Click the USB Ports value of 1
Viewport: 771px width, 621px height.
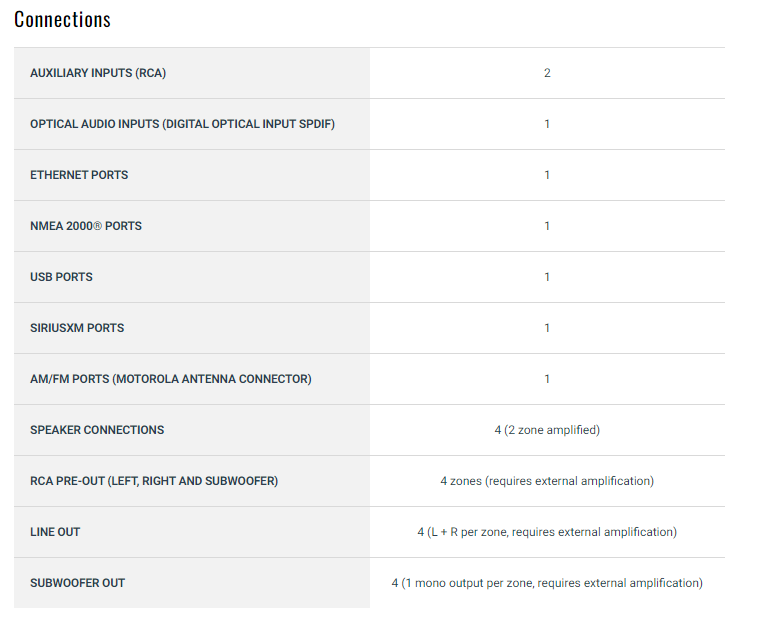click(547, 277)
